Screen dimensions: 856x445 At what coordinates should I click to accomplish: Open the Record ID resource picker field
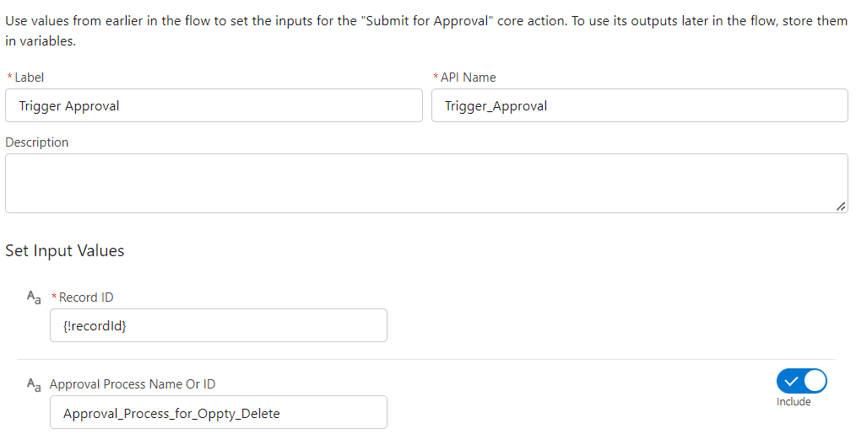pos(218,325)
